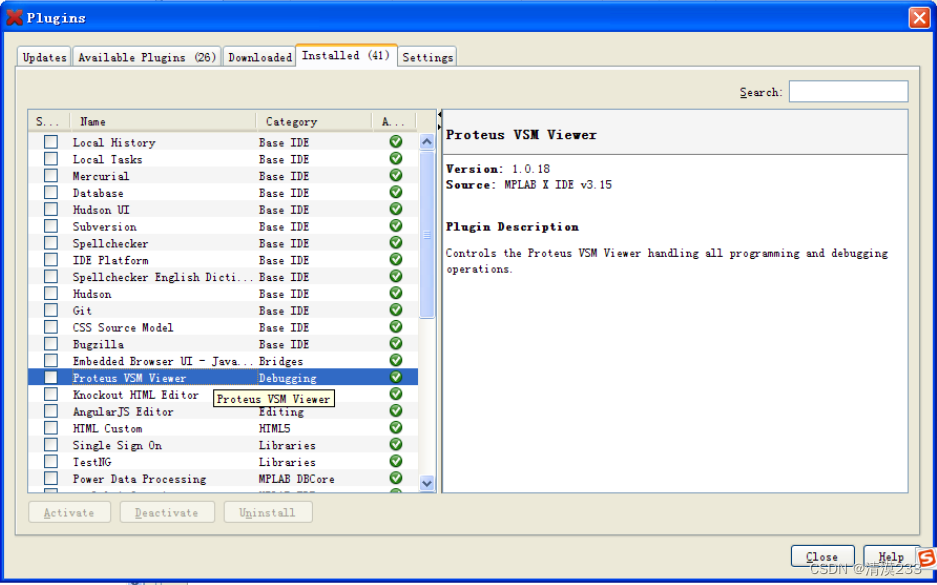Check the Proteus VSM Viewer checkbox
Viewport: 937px width, 585px height.
[51, 378]
